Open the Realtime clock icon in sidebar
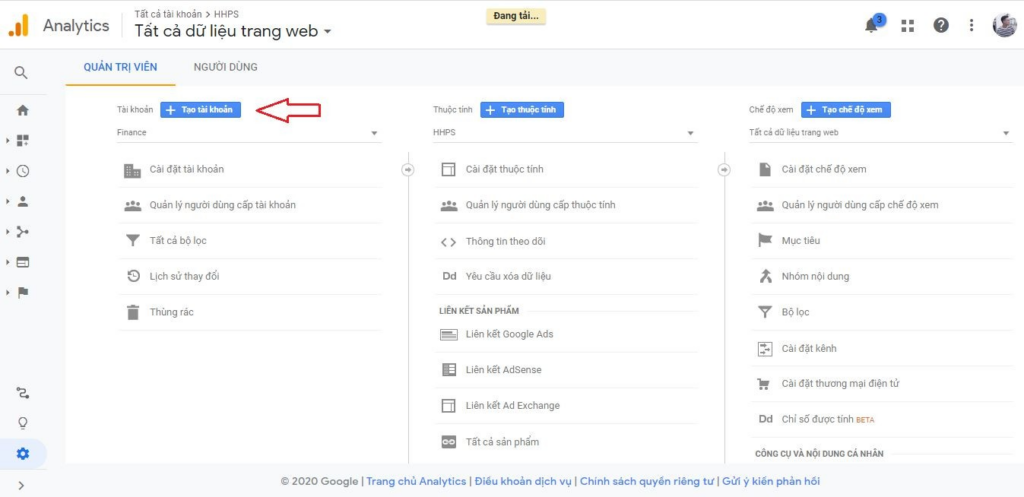 point(22,171)
